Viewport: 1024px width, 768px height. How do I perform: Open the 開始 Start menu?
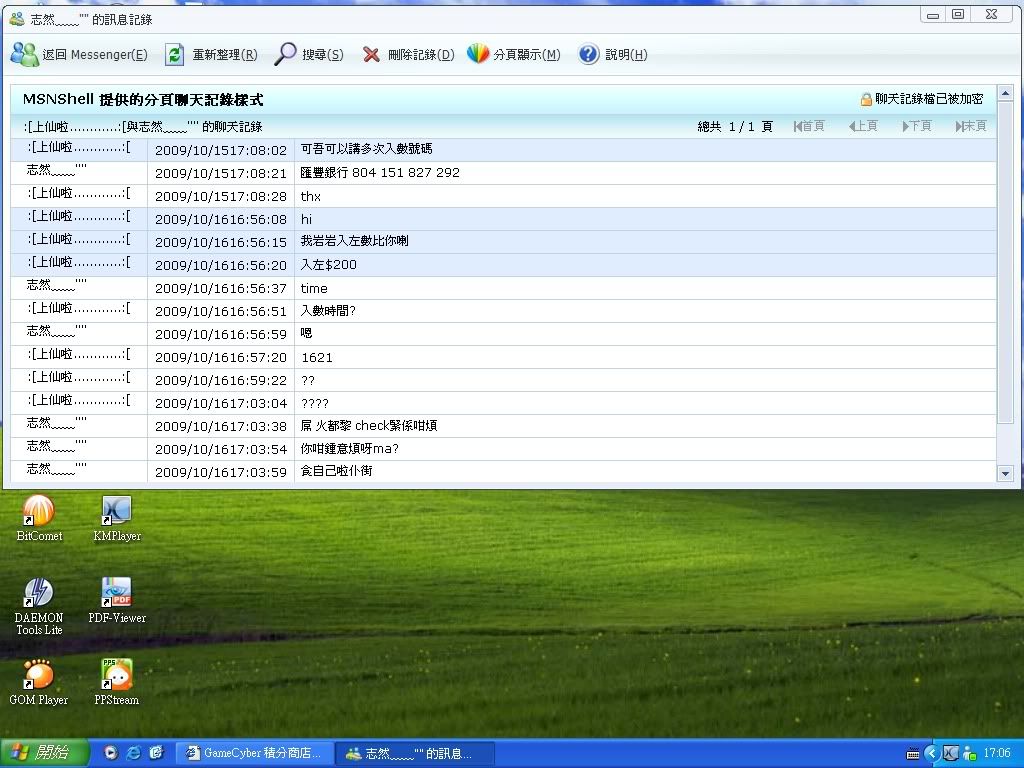click(44, 753)
